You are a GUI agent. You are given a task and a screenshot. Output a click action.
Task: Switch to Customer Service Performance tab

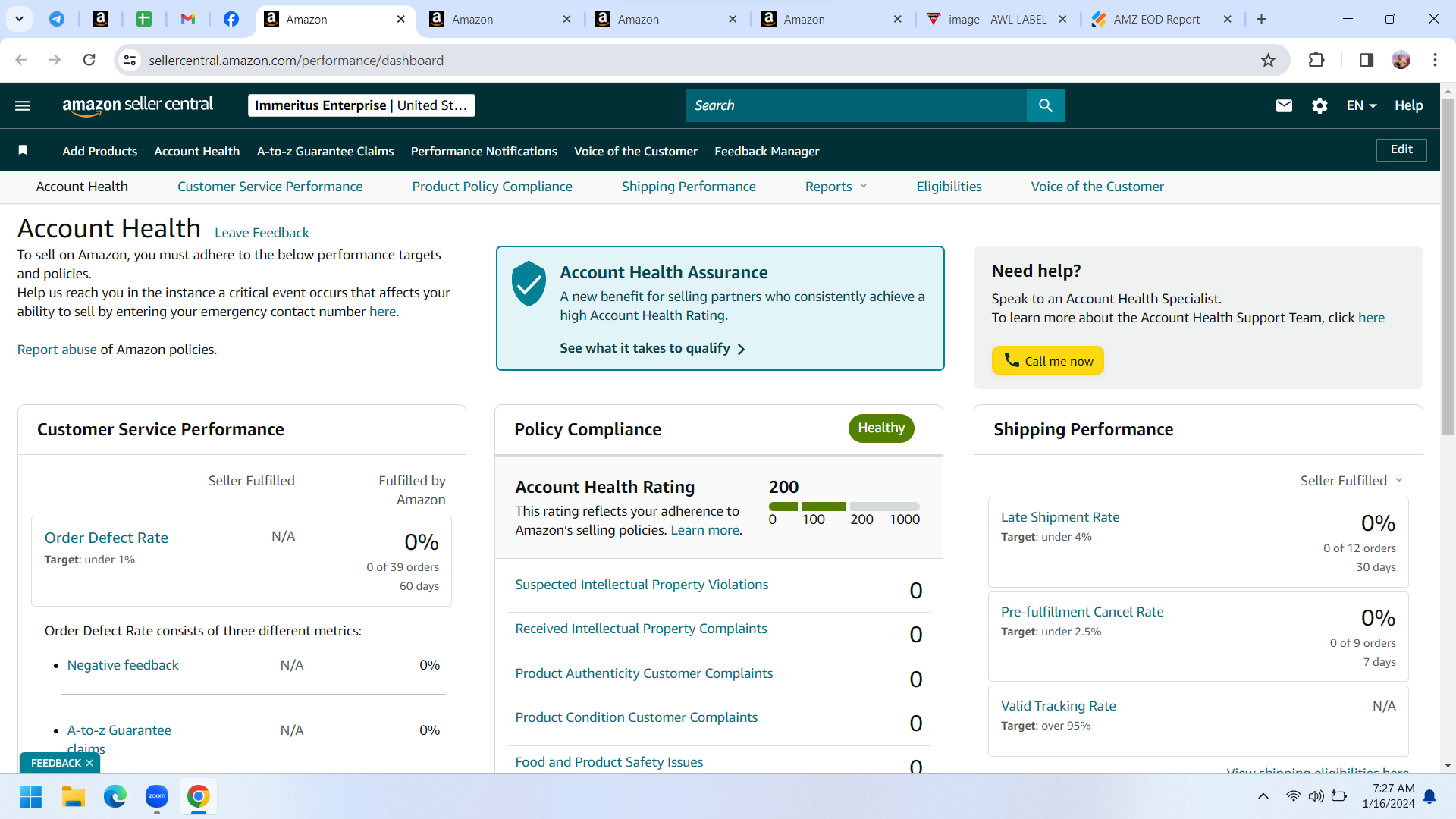(270, 187)
